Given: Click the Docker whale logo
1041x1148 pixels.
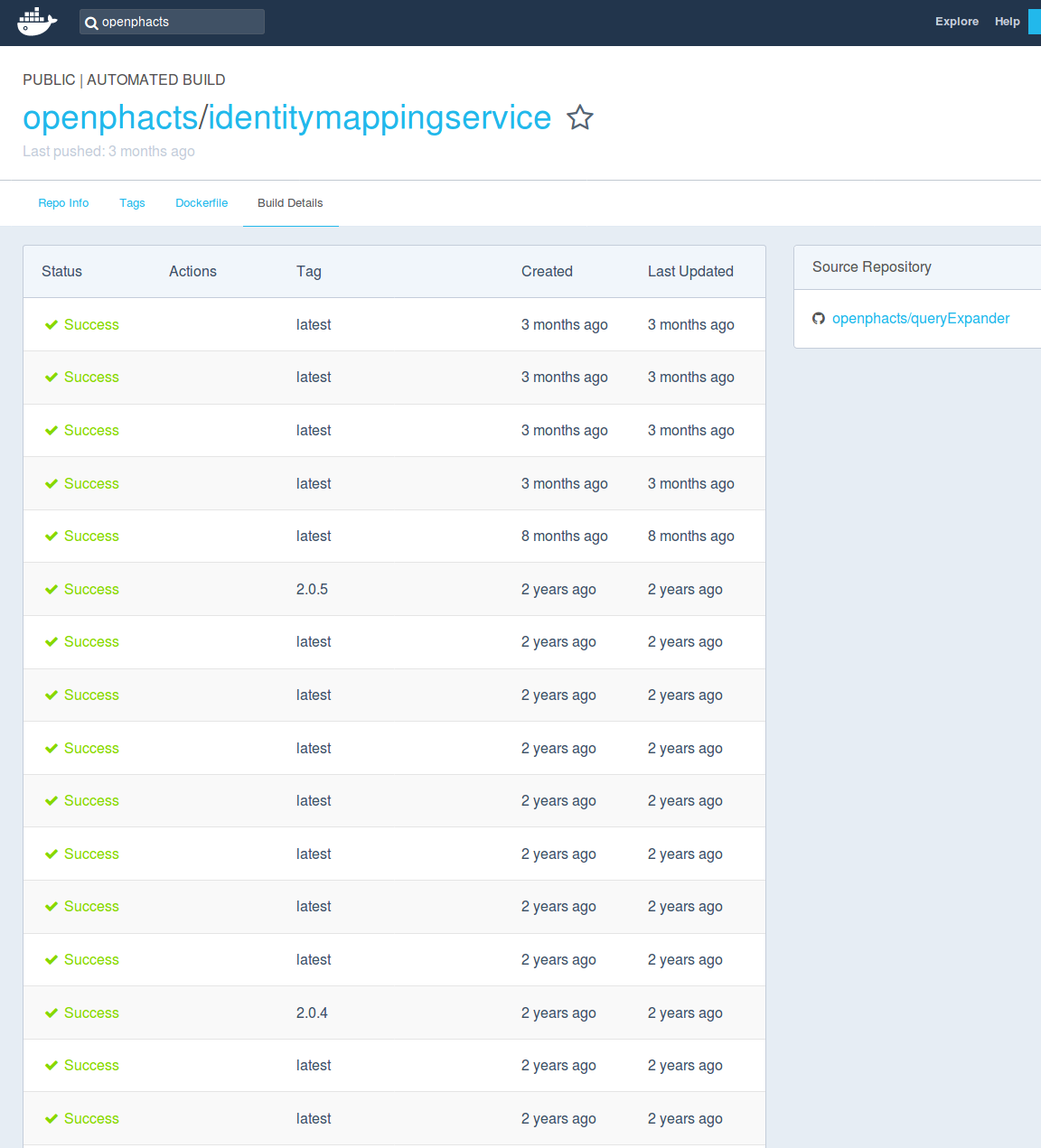Looking at the screenshot, I should click(x=37, y=22).
